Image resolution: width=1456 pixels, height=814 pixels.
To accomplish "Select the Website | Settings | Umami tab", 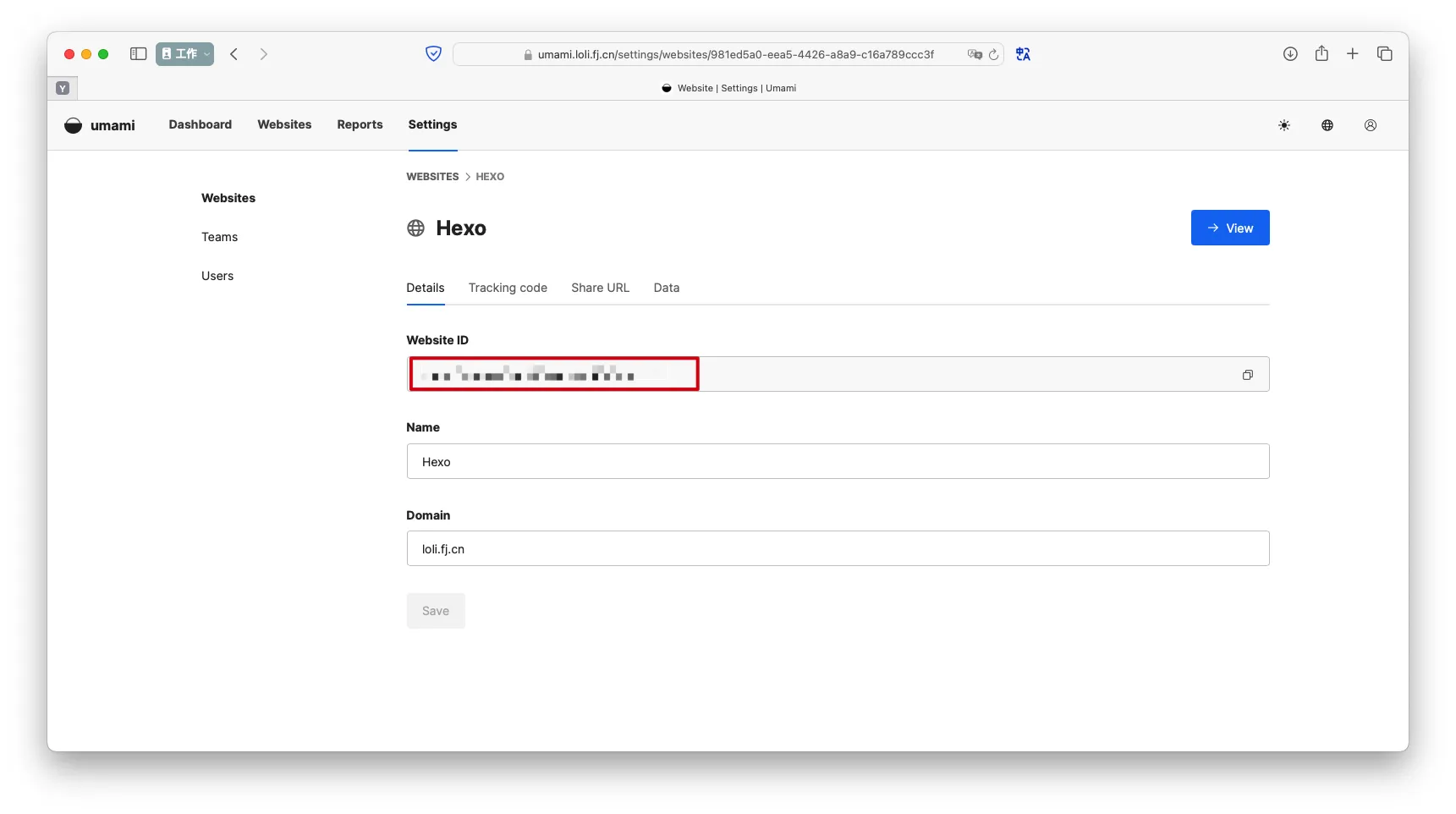I will tap(728, 88).
